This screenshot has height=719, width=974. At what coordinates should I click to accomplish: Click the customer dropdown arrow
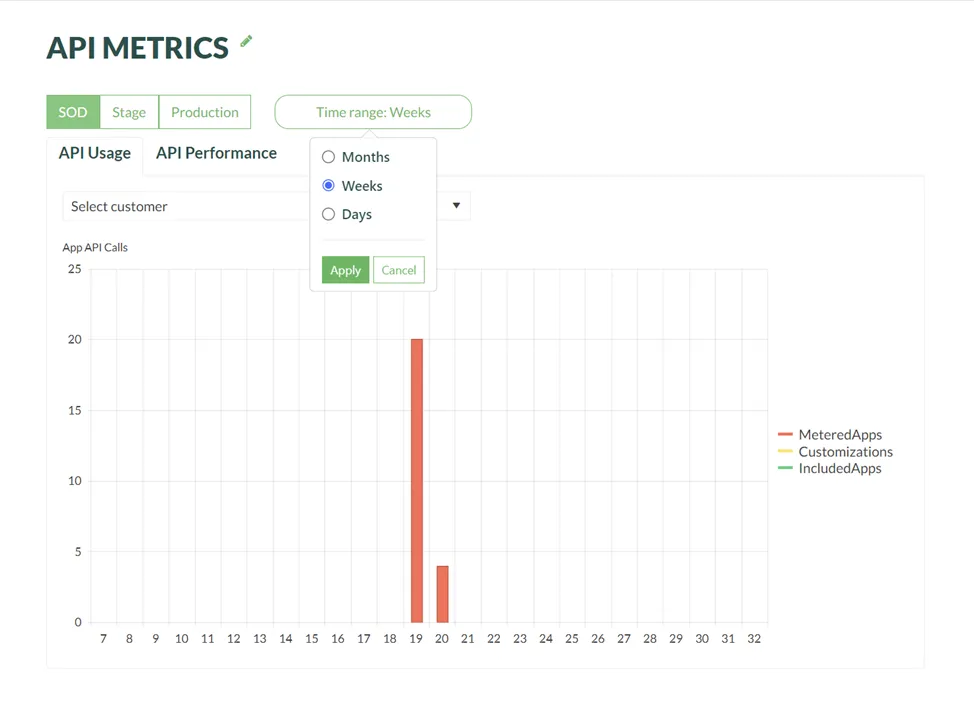(456, 206)
